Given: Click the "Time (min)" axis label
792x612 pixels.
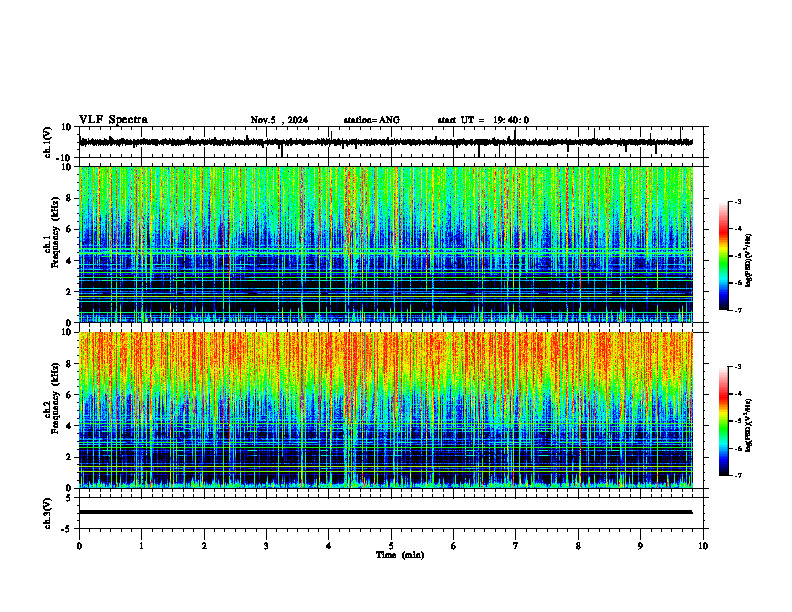Looking at the screenshot, I should (x=400, y=555).
